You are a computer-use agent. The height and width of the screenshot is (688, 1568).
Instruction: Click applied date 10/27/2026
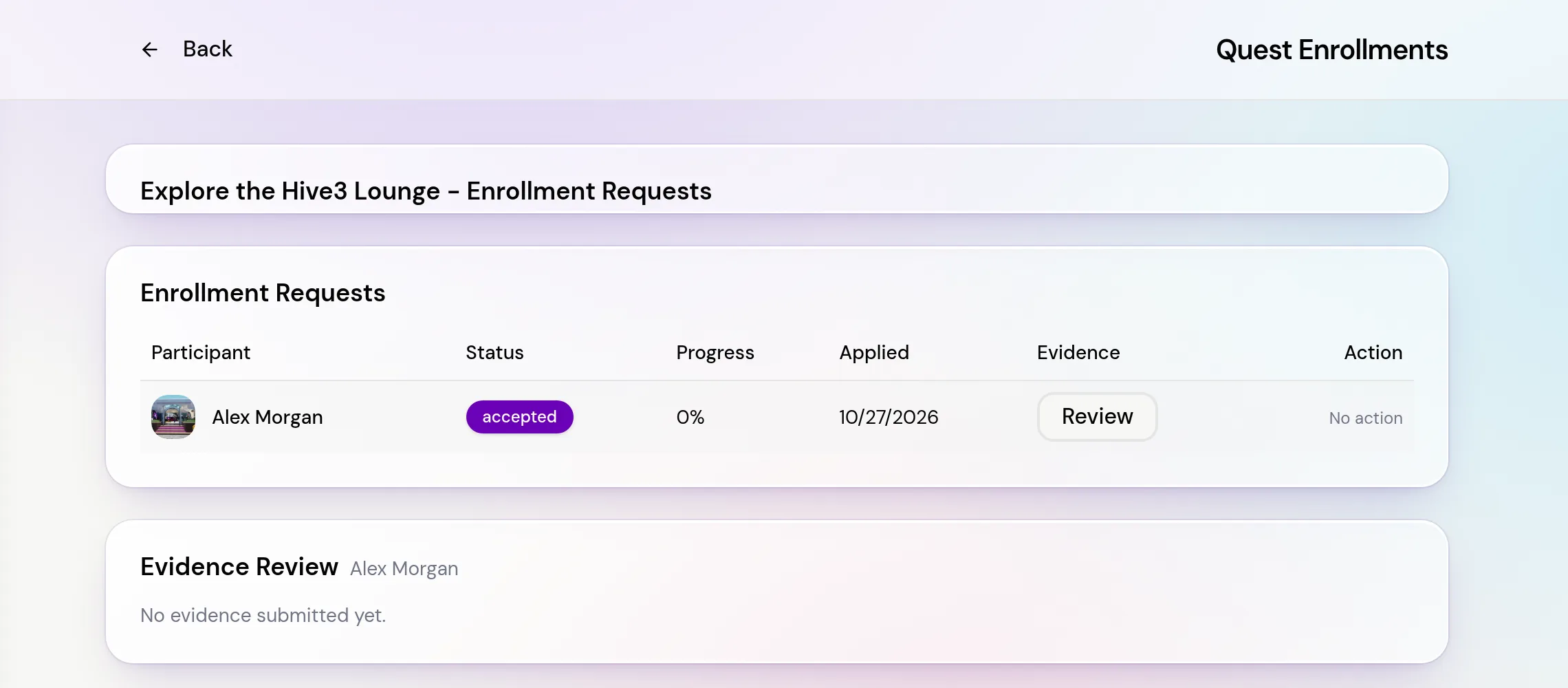(889, 417)
